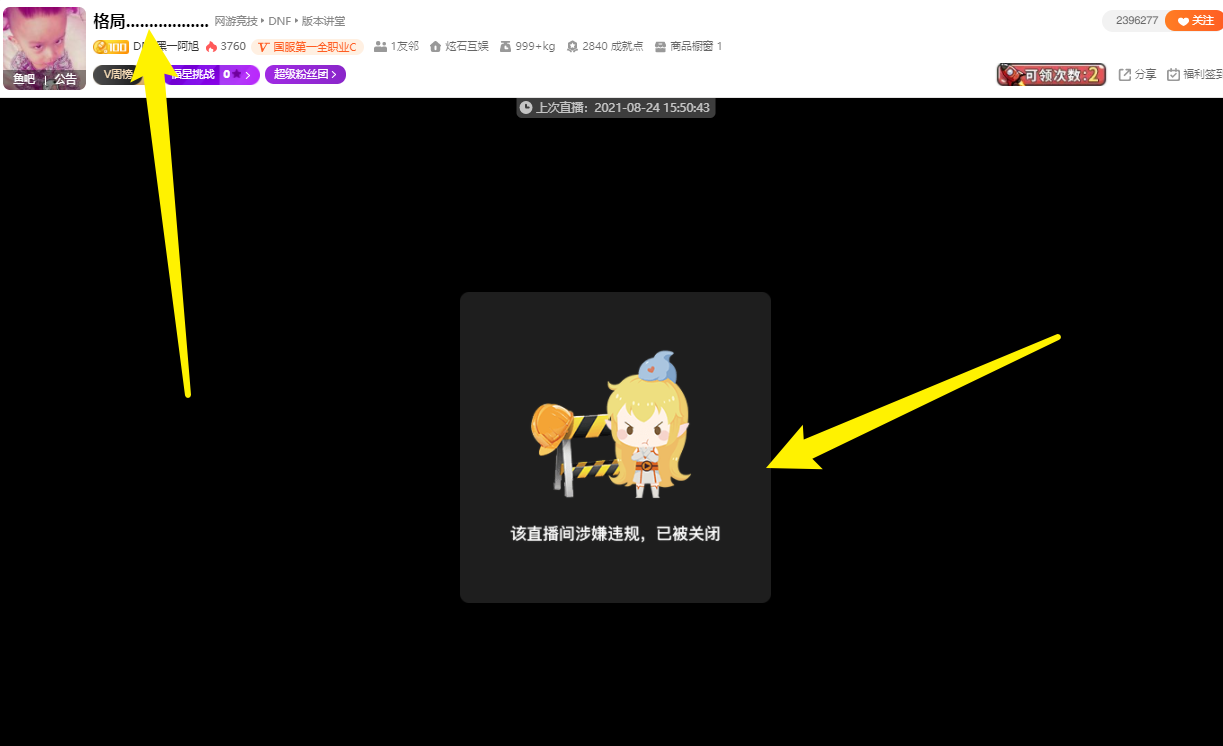Open the 商品橱窗 shop window
Viewport: 1223px width, 746px height.
tap(688, 47)
